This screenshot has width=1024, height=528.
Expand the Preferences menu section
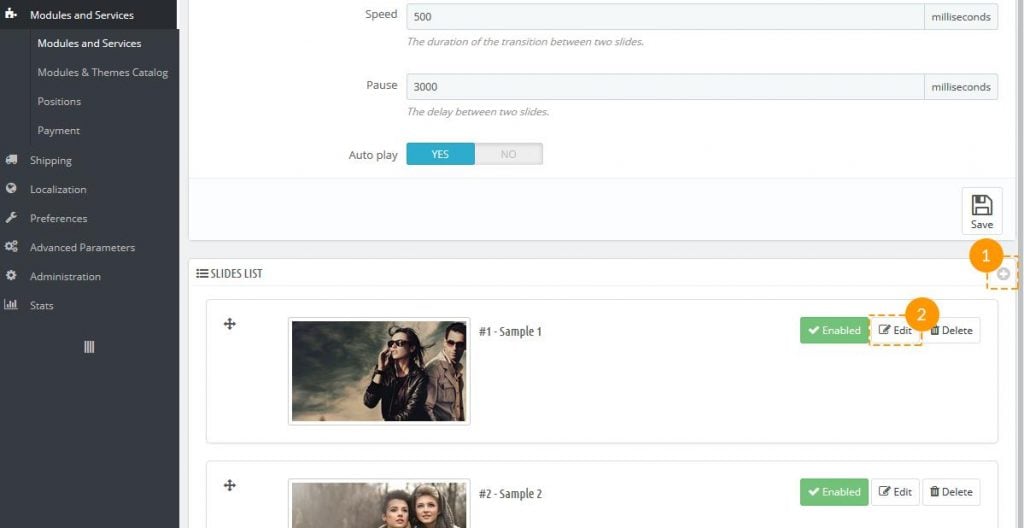point(58,218)
